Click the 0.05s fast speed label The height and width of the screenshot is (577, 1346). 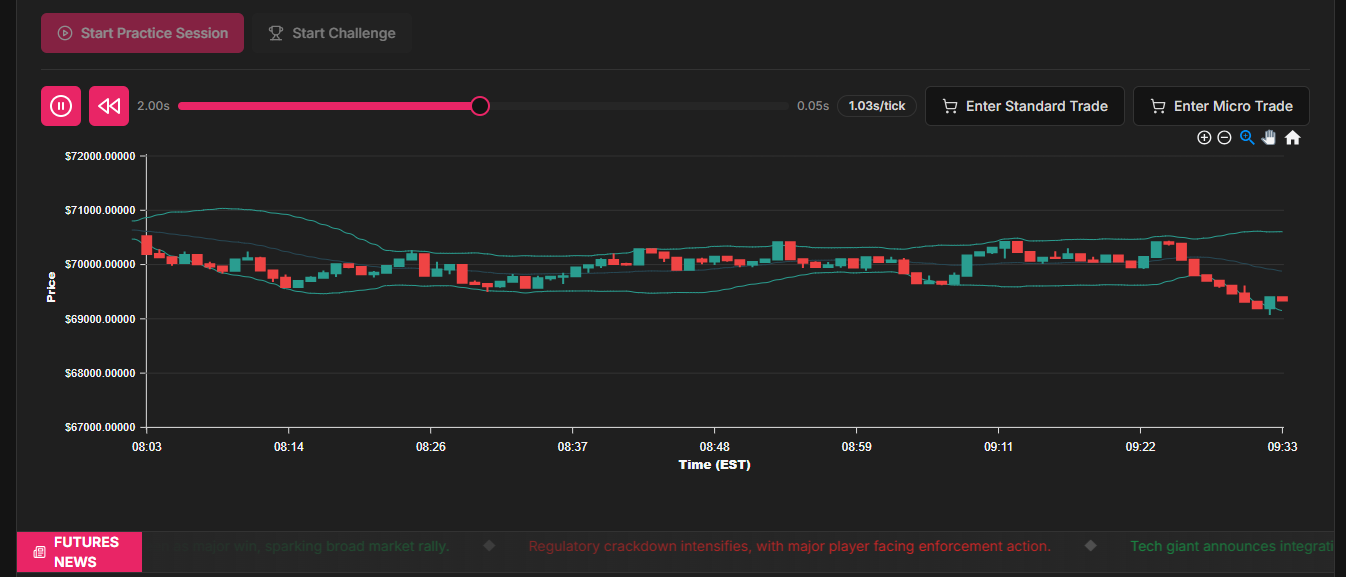[813, 106]
